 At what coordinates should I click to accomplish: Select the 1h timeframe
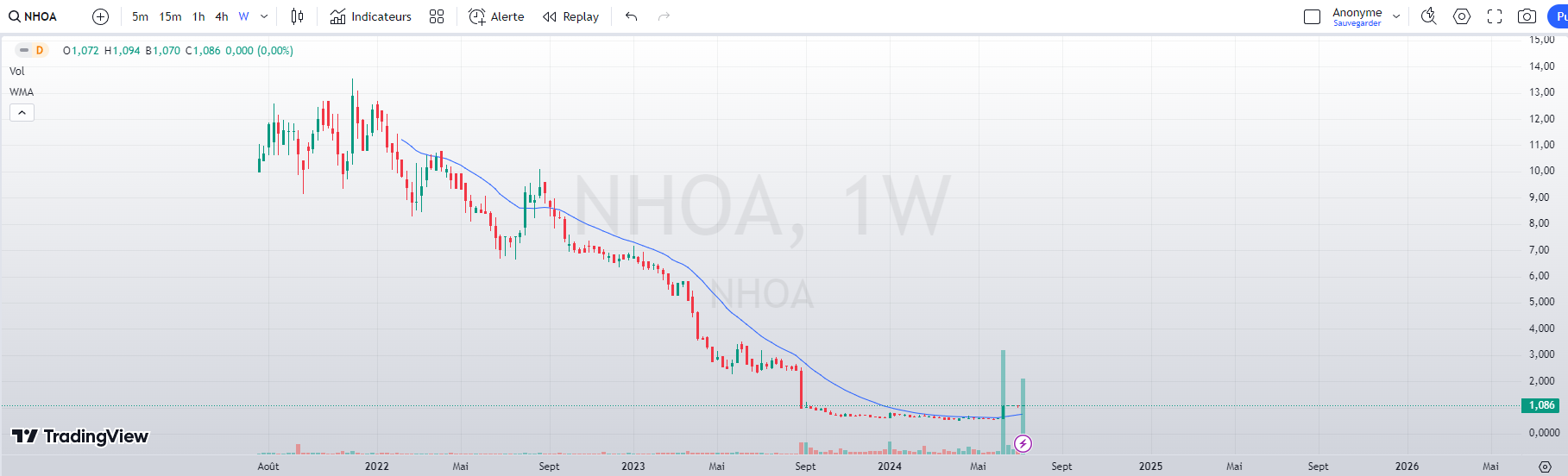tap(198, 16)
